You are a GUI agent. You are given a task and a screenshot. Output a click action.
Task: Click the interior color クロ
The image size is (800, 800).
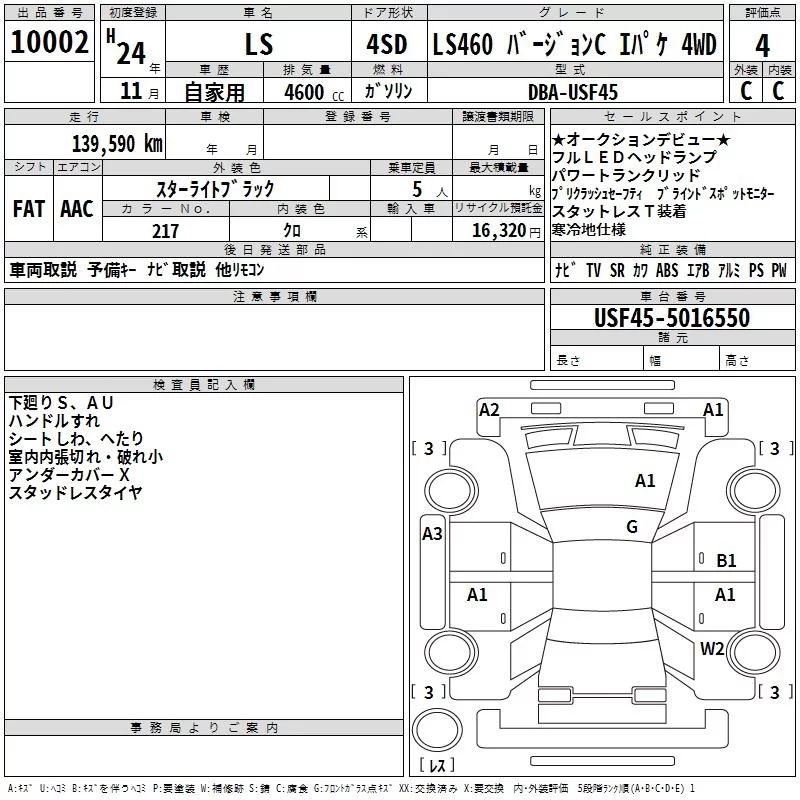292,231
